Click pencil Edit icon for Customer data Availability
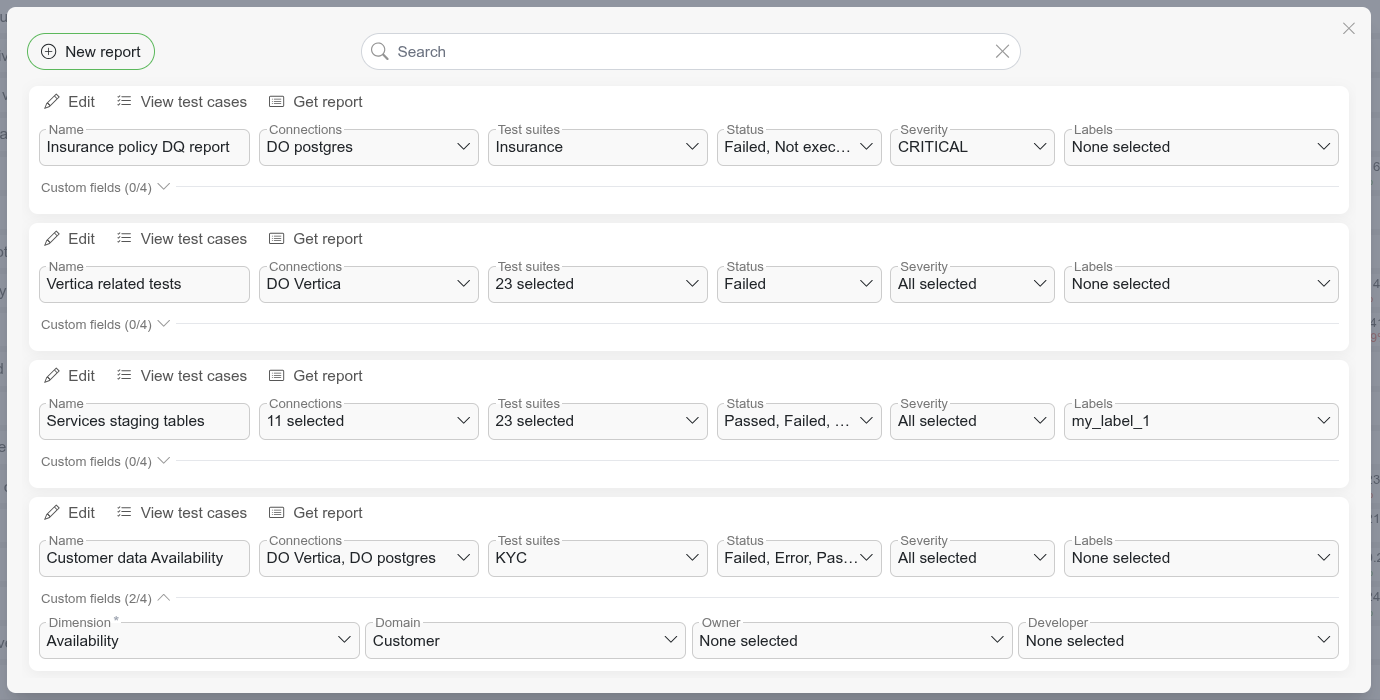The width and height of the screenshot is (1380, 700). (52, 513)
